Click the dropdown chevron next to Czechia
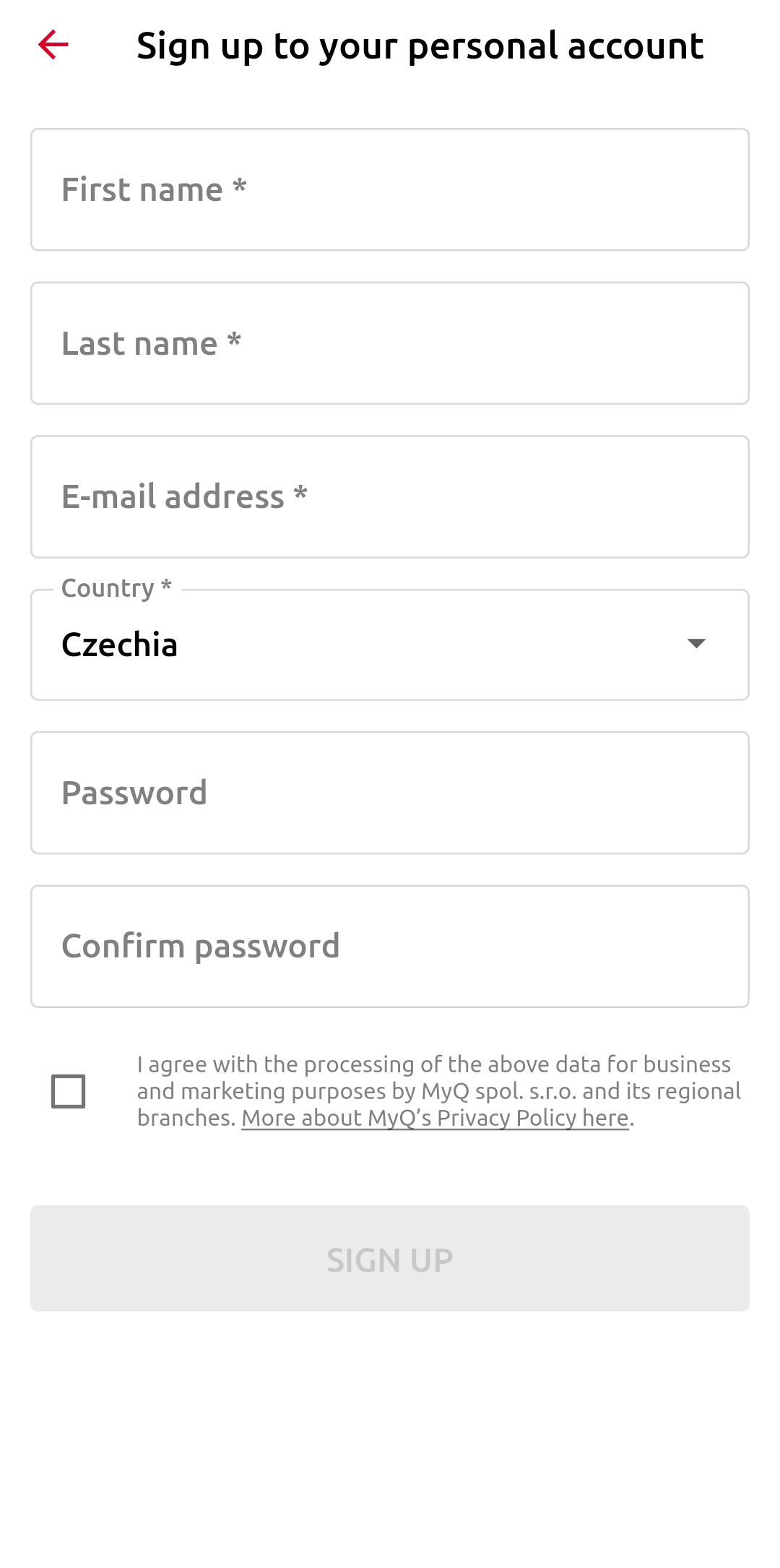This screenshot has width=780, height=1568. click(x=695, y=644)
